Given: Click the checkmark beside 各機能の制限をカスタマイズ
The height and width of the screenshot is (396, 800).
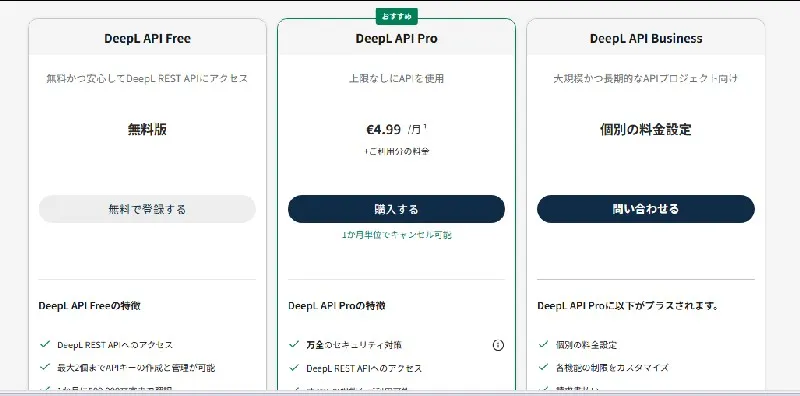Looking at the screenshot, I should [543, 367].
